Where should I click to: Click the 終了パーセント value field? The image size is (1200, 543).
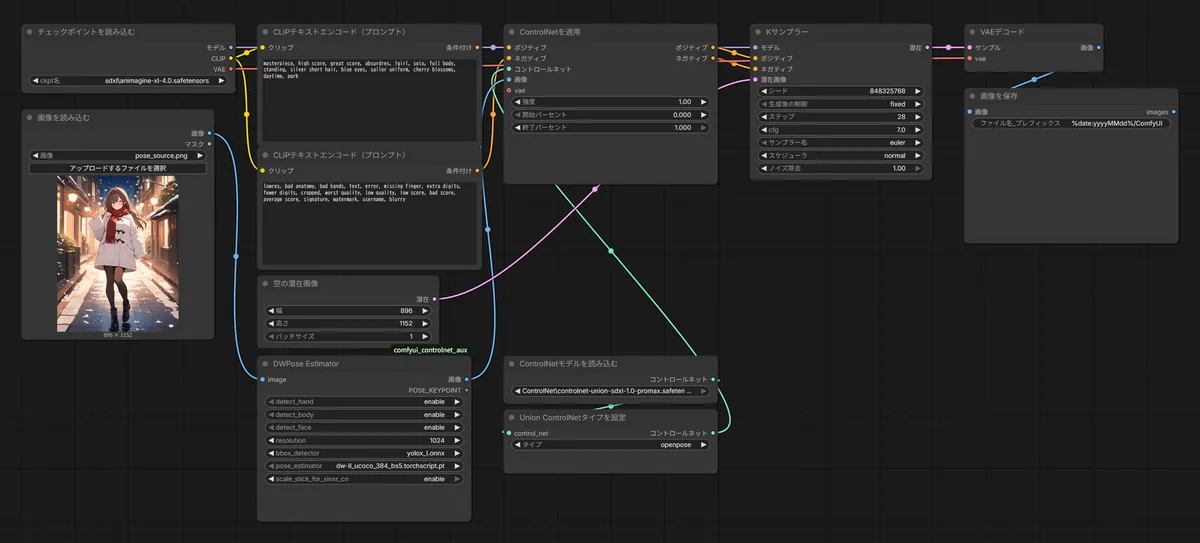[x=610, y=128]
